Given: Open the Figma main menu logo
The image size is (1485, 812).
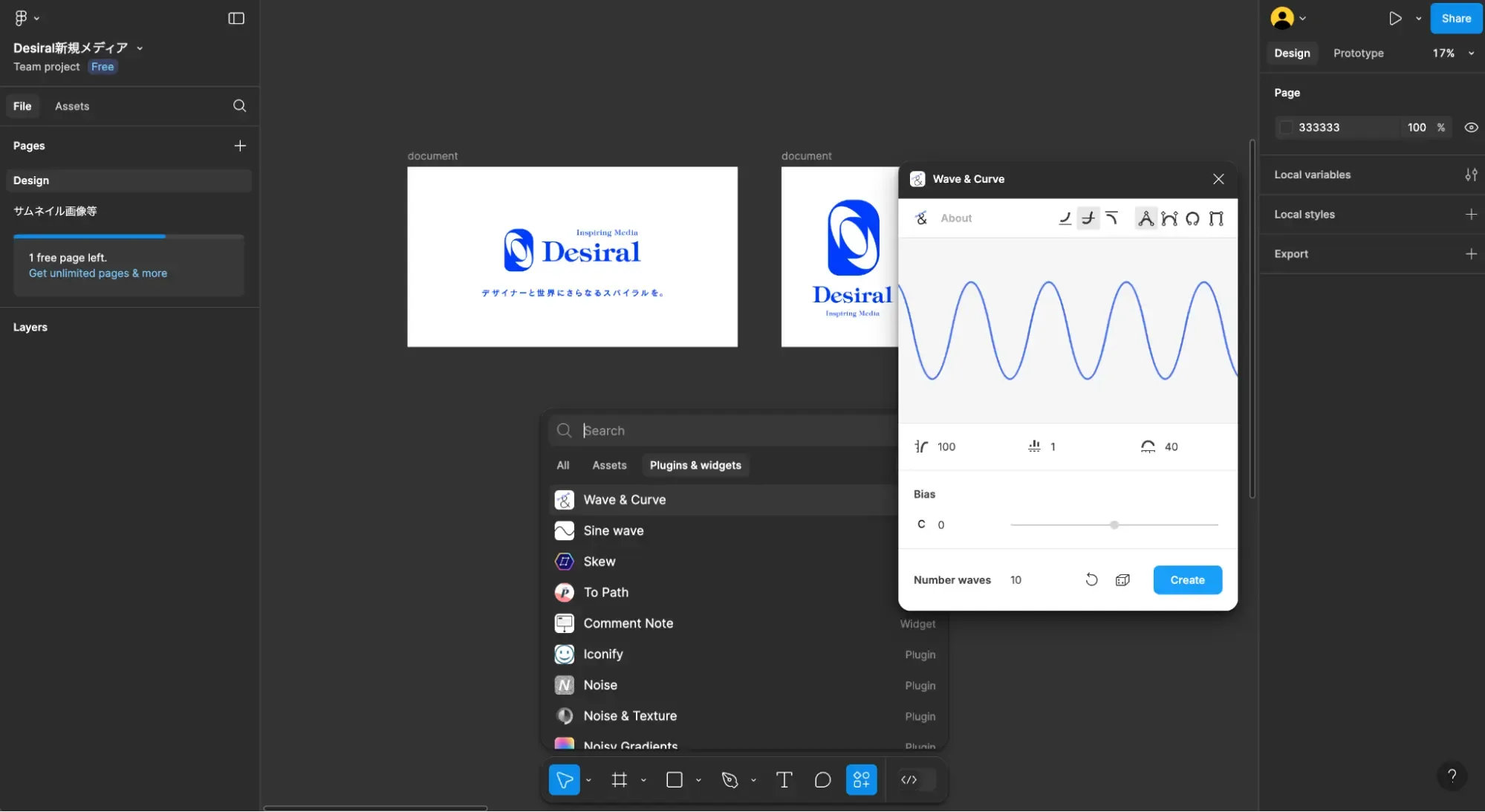Looking at the screenshot, I should tap(22, 18).
